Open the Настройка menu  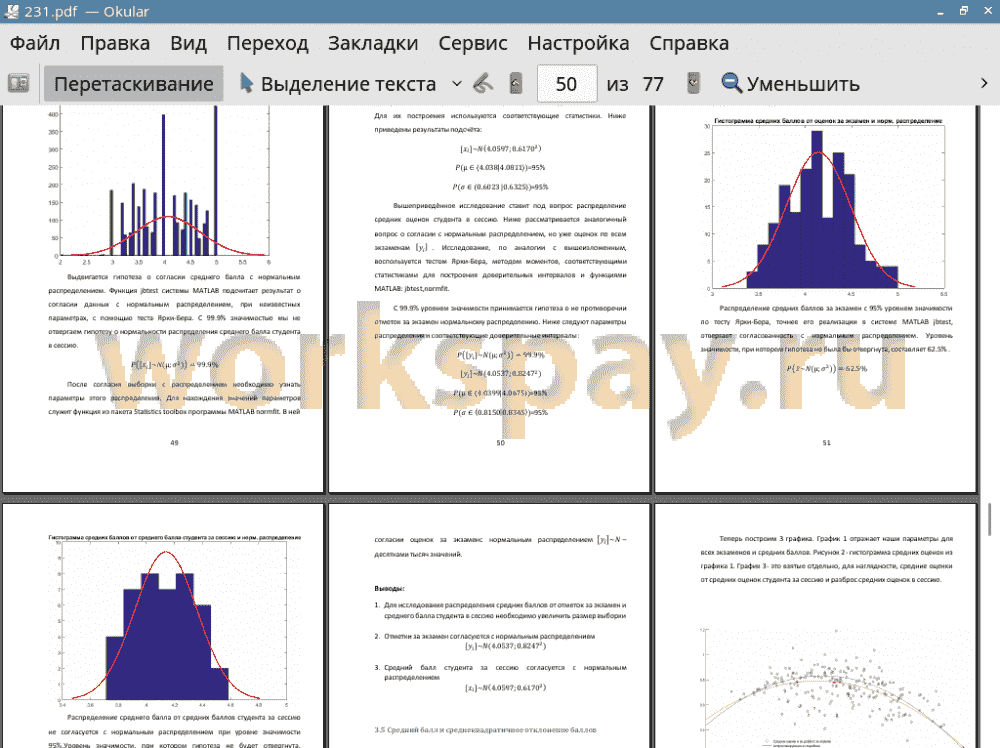(578, 43)
